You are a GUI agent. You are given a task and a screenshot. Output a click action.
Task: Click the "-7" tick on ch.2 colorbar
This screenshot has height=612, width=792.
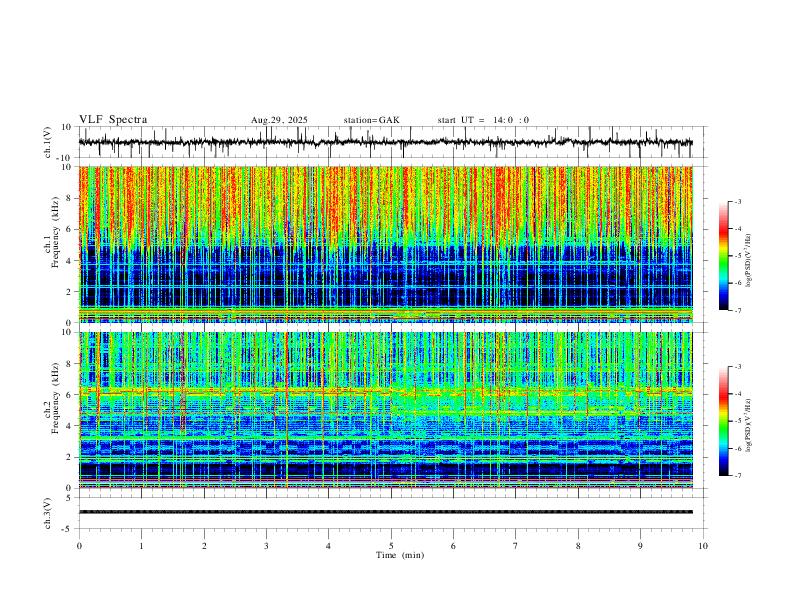click(x=737, y=476)
